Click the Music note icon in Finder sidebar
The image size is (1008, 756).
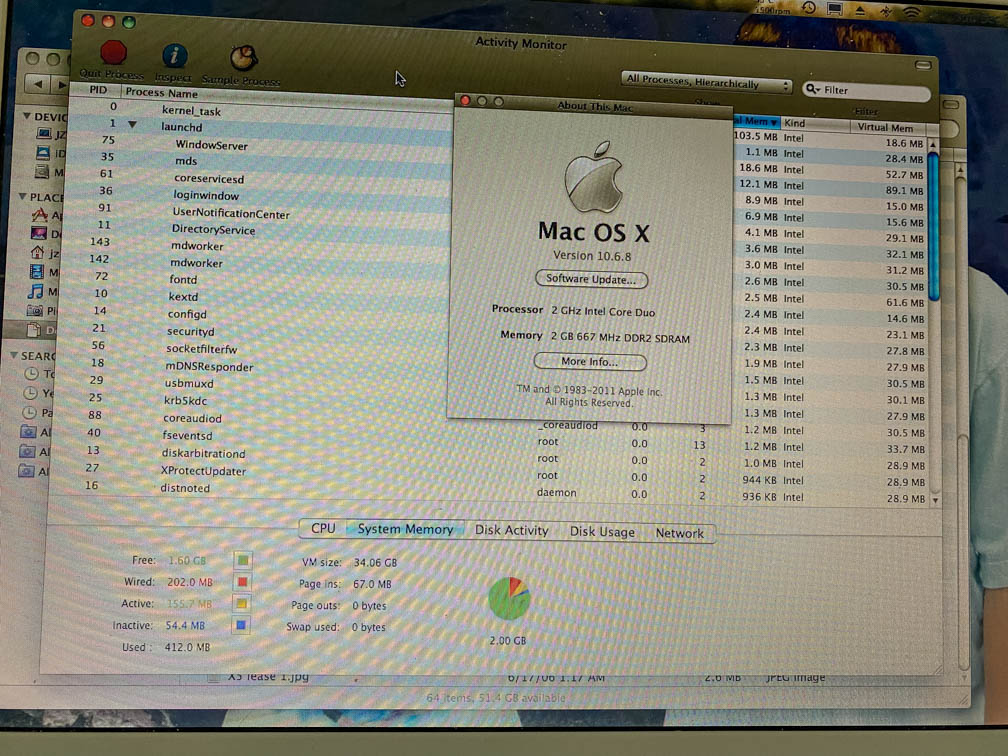(x=36, y=291)
